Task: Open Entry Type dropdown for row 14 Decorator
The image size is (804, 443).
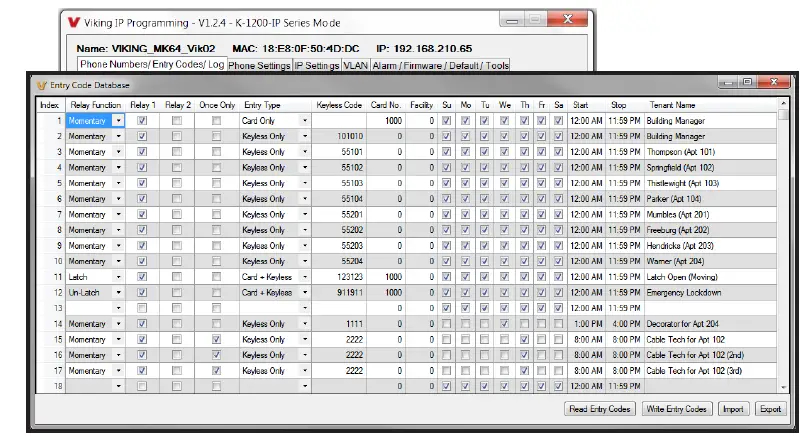Action: click(305, 324)
